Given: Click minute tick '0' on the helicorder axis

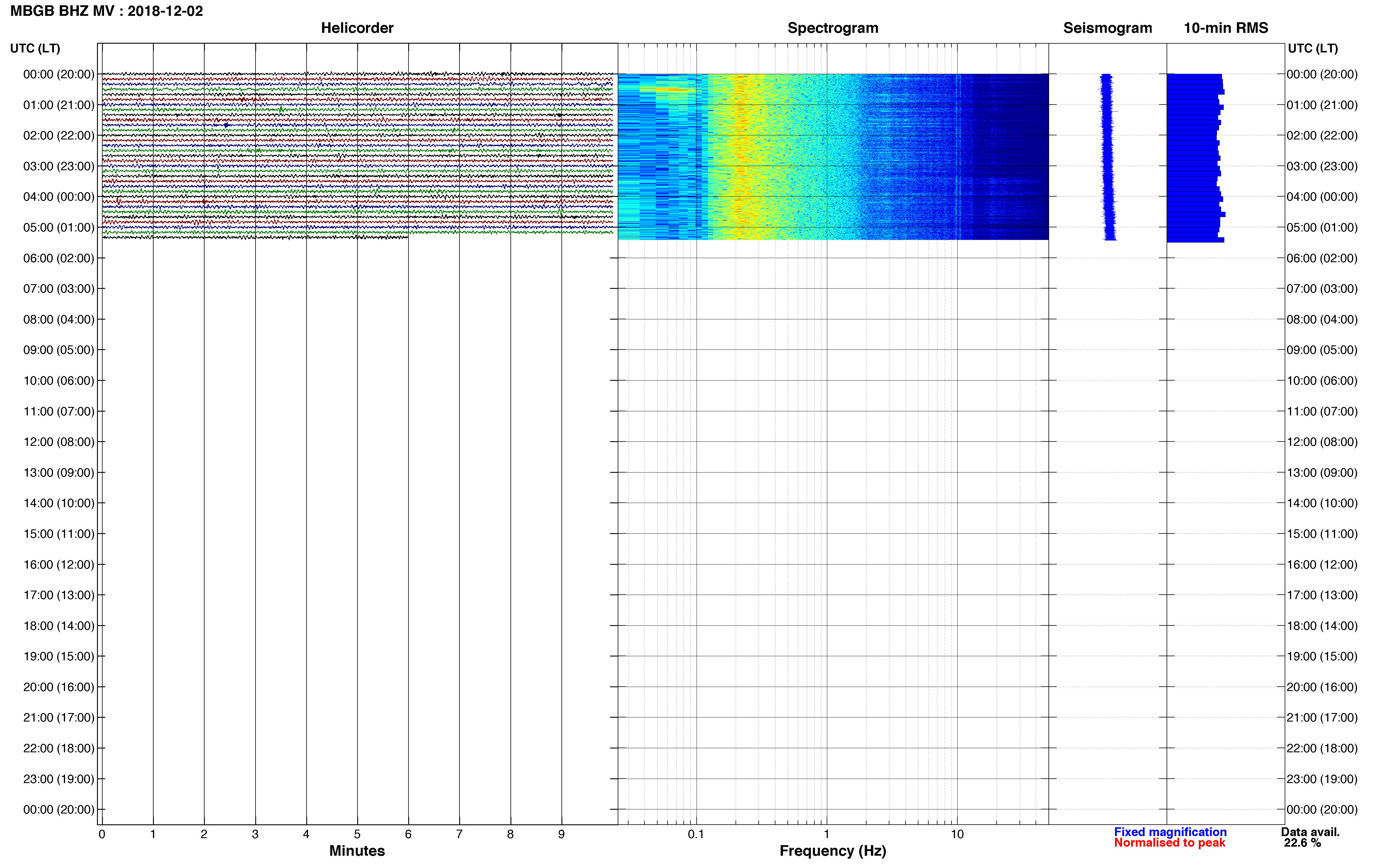Looking at the screenshot, I should click(102, 834).
